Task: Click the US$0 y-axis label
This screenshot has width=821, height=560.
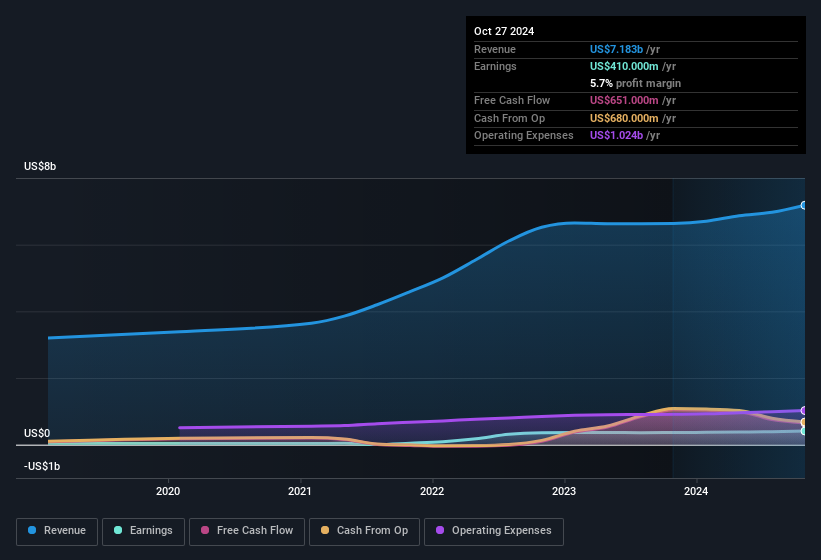Action: 37,433
